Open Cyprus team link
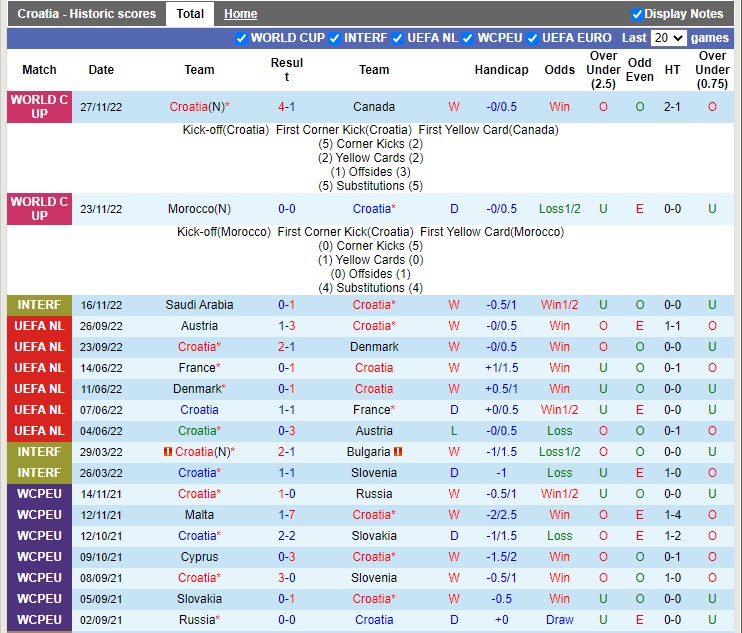 199,557
